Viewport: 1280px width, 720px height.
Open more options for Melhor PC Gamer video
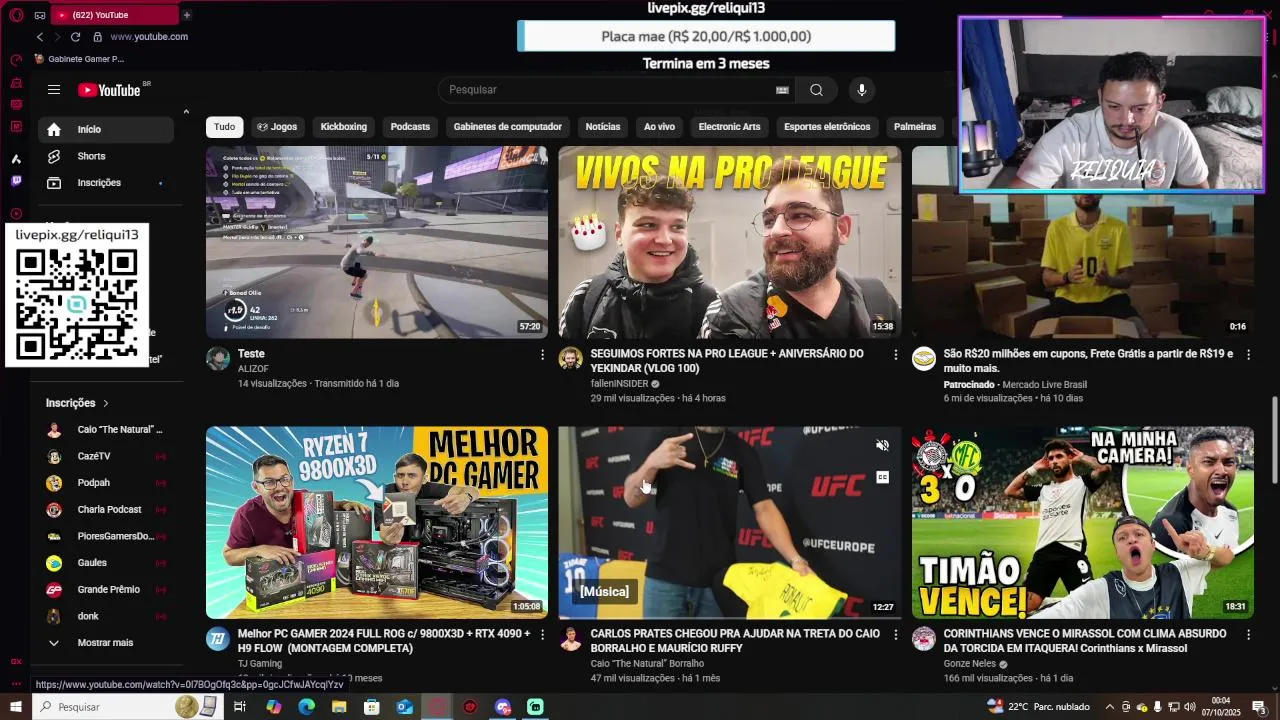point(543,635)
